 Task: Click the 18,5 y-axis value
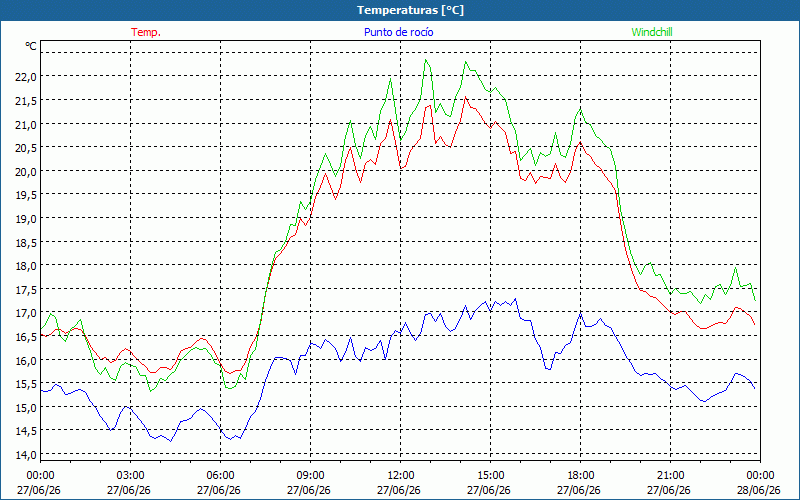(26, 242)
